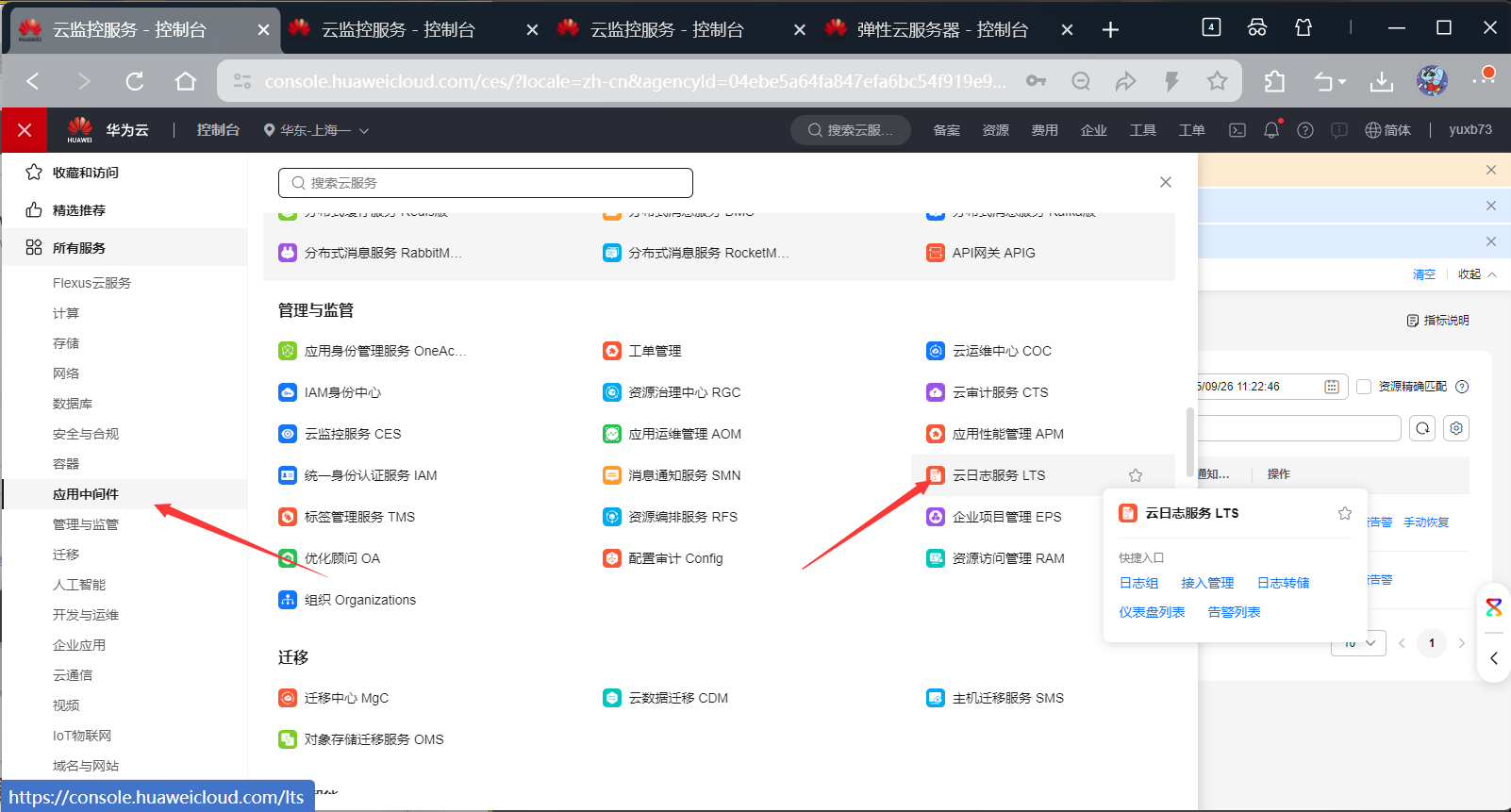Choose 应用中间件 category in sidebar
1511x812 pixels.
[x=86, y=494]
